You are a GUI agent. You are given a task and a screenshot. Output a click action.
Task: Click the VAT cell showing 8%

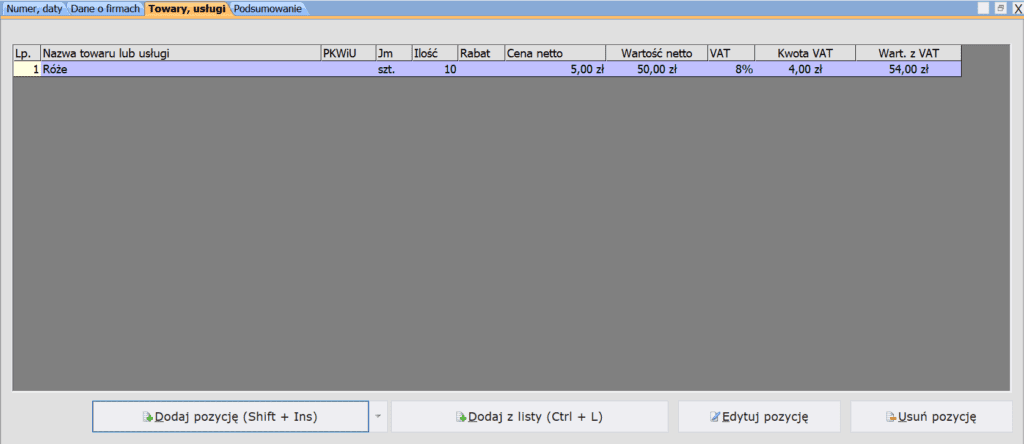[x=731, y=70]
